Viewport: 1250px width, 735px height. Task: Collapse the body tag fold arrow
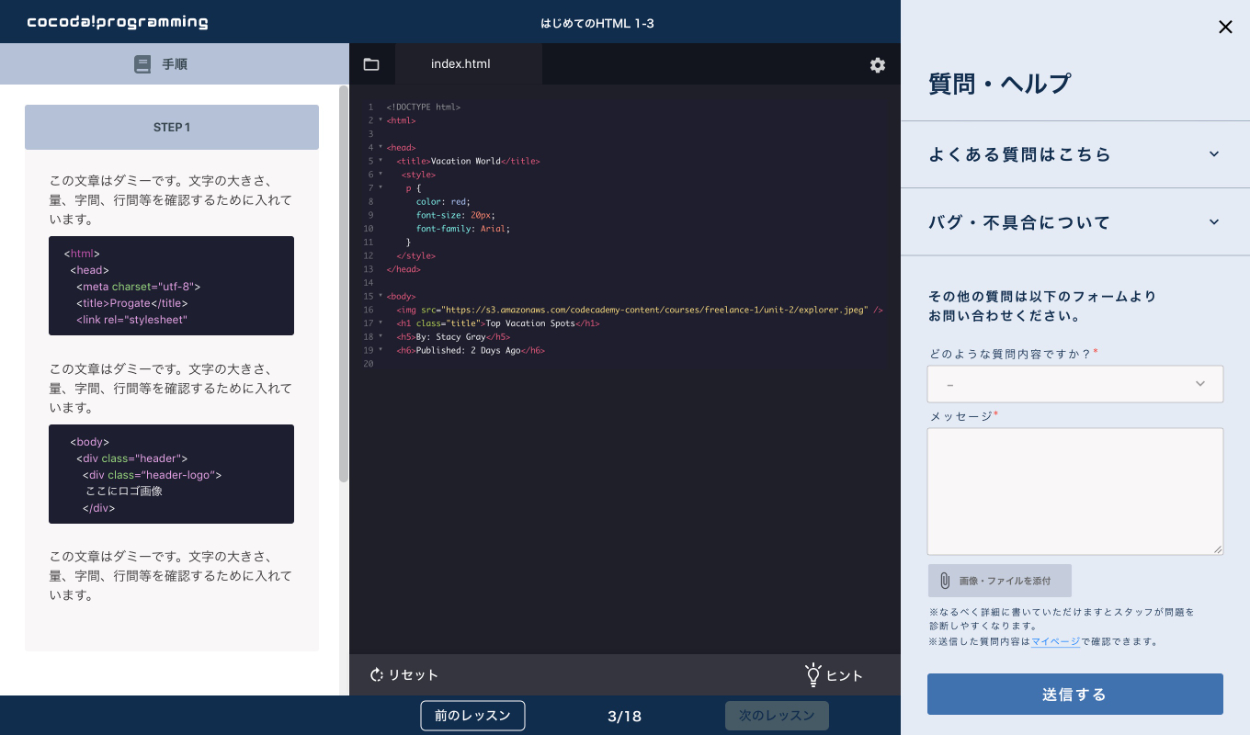[x=380, y=297]
